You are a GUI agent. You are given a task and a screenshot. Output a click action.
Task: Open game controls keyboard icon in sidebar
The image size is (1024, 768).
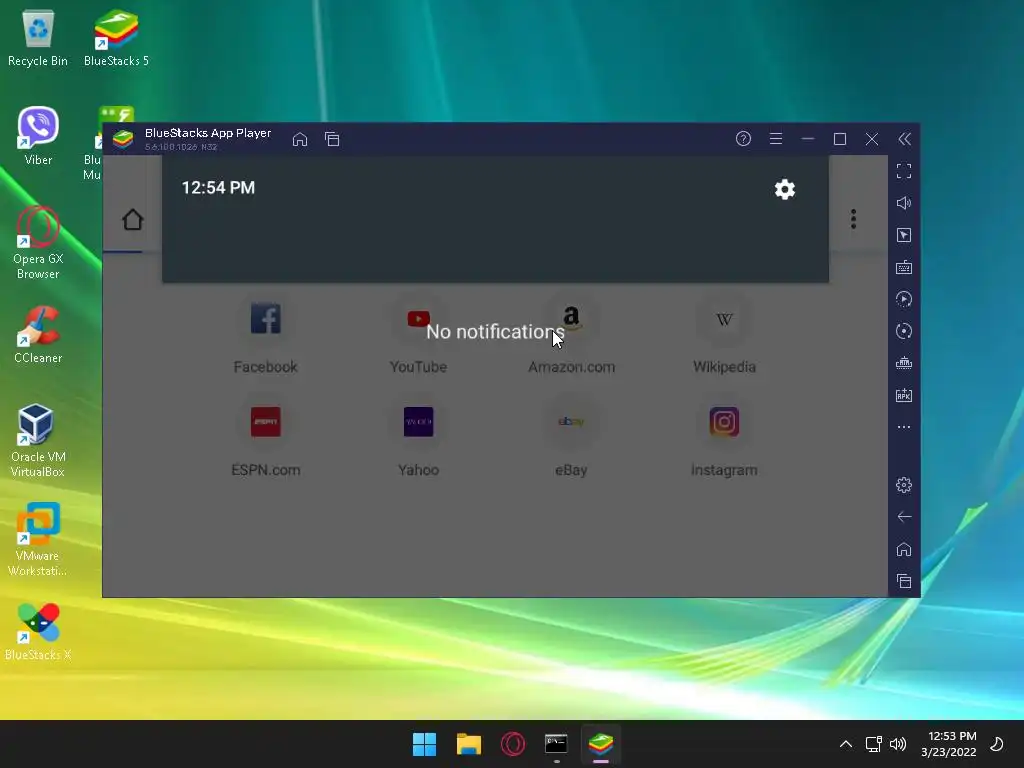click(x=904, y=267)
